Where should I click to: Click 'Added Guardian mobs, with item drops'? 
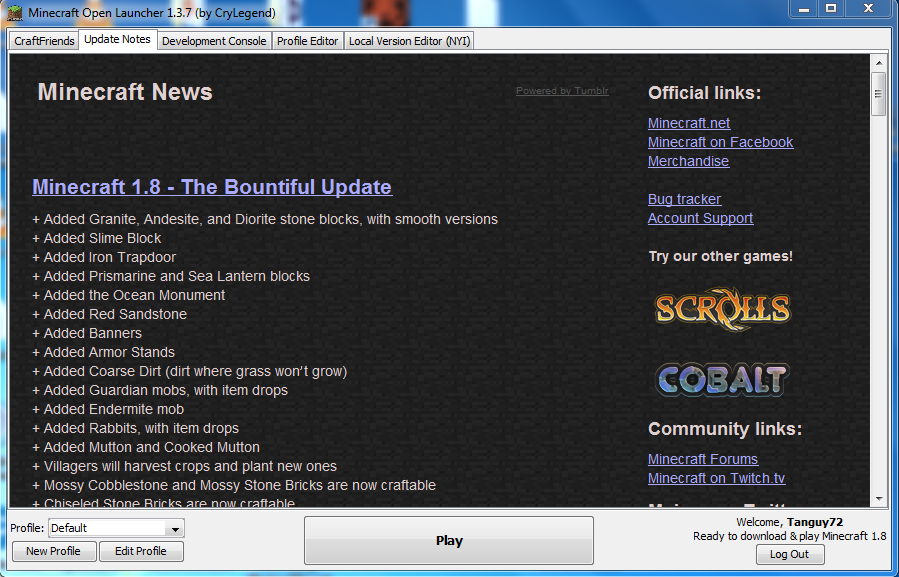point(160,390)
